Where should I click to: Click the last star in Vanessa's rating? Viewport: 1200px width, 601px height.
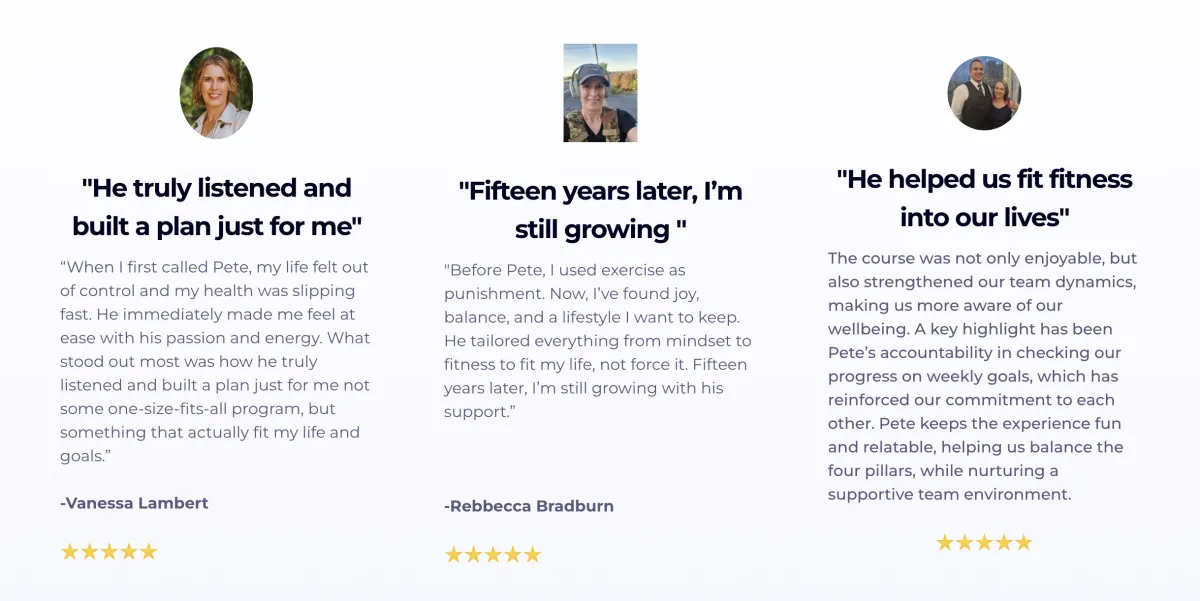click(x=148, y=551)
